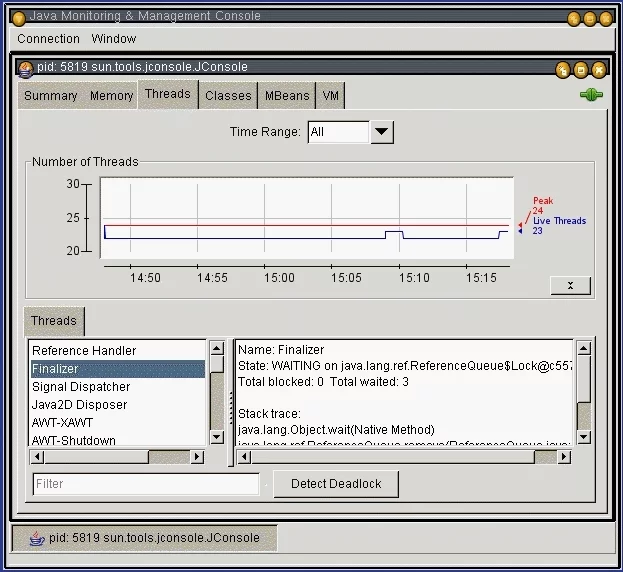Viewport: 623px width, 572px height.
Task: Click the Java icon in inner window title
Action: 26,70
